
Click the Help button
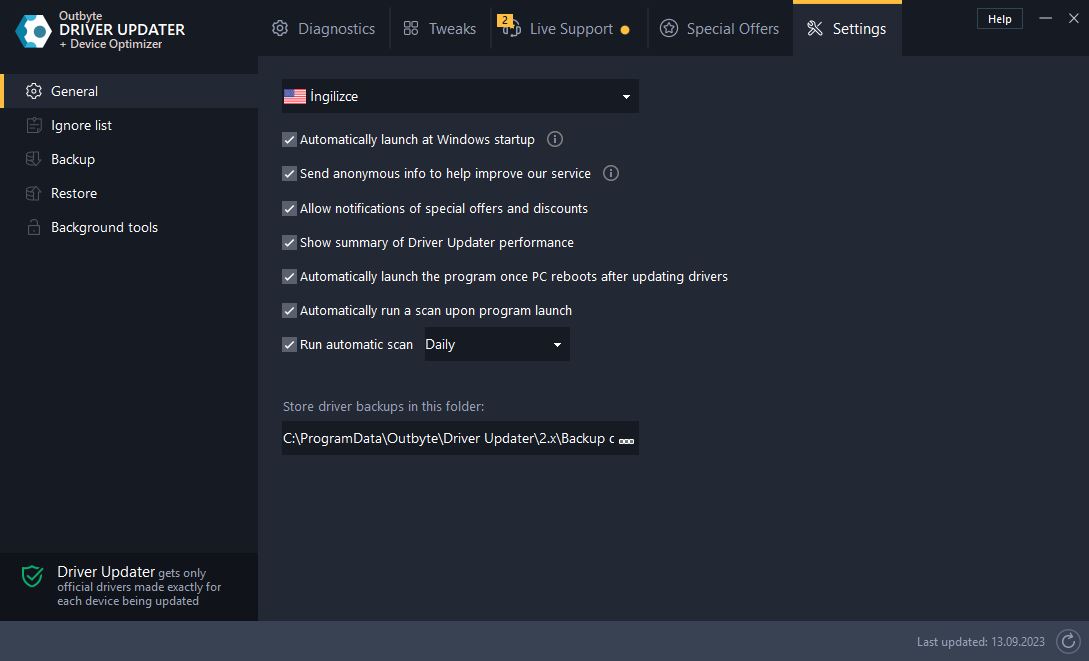click(x=999, y=19)
